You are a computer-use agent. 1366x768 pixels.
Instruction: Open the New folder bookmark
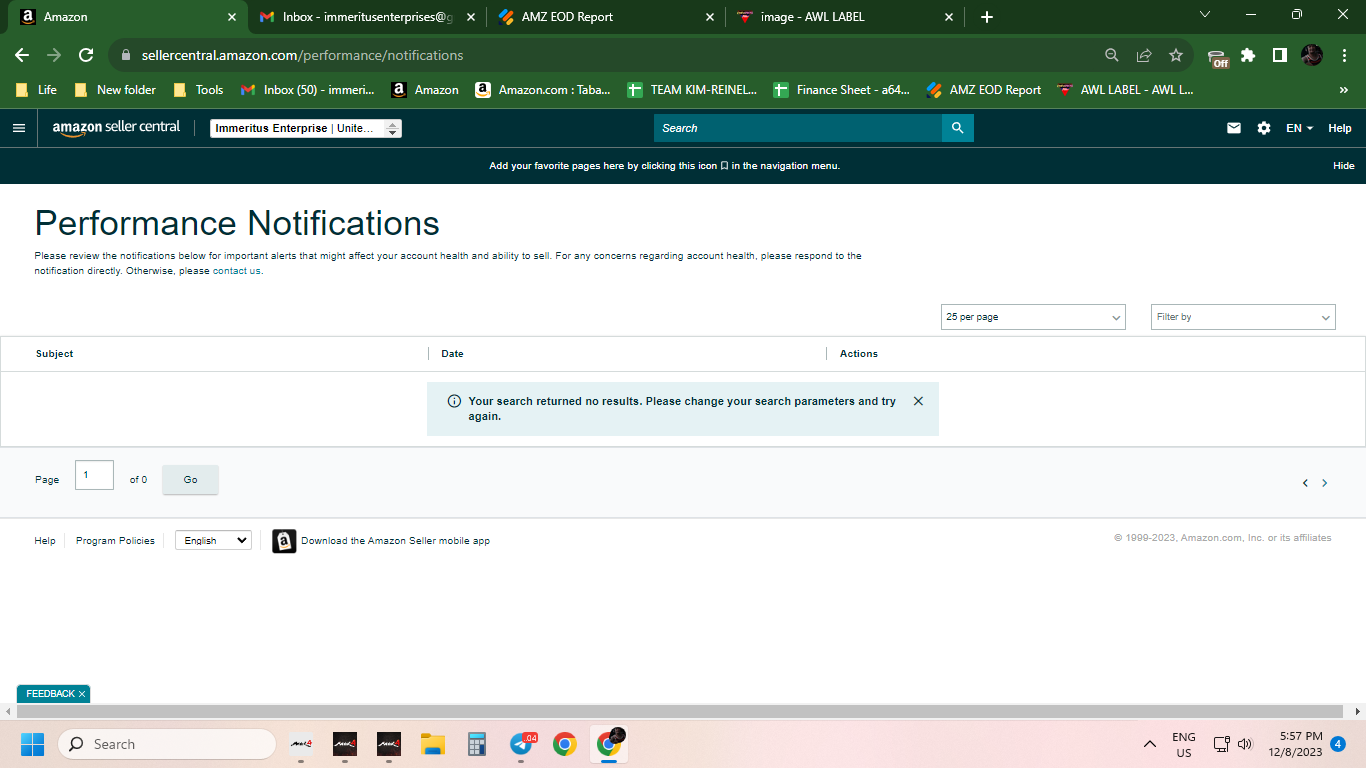pos(115,90)
